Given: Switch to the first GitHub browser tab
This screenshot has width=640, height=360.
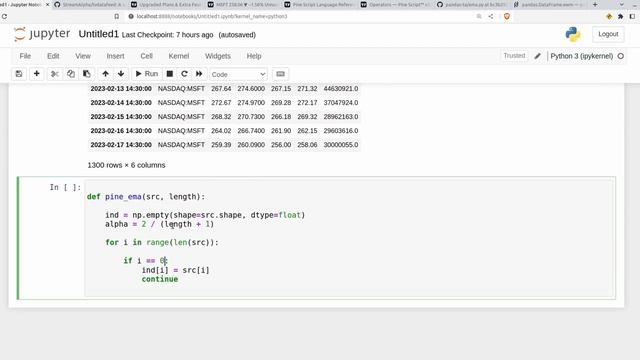Looking at the screenshot, I should 90,4.
